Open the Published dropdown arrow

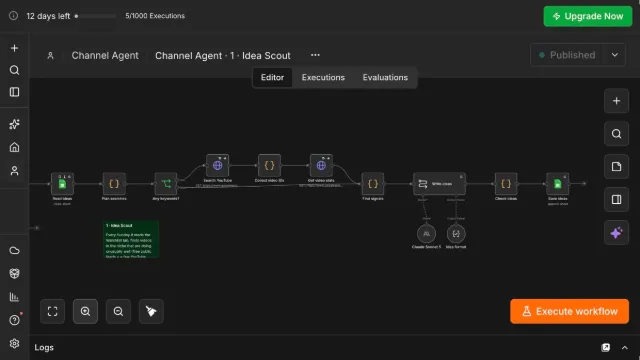pyautogui.click(x=615, y=55)
